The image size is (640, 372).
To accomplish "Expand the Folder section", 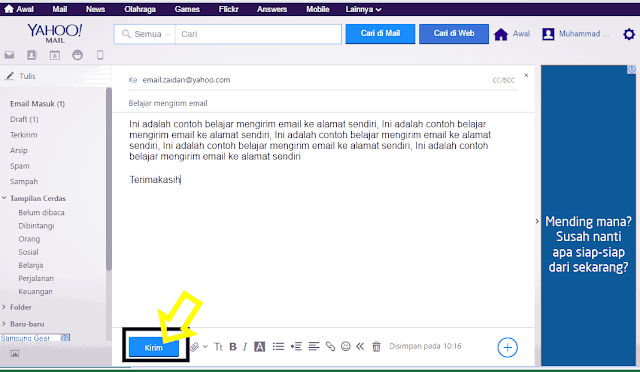I will point(4,307).
